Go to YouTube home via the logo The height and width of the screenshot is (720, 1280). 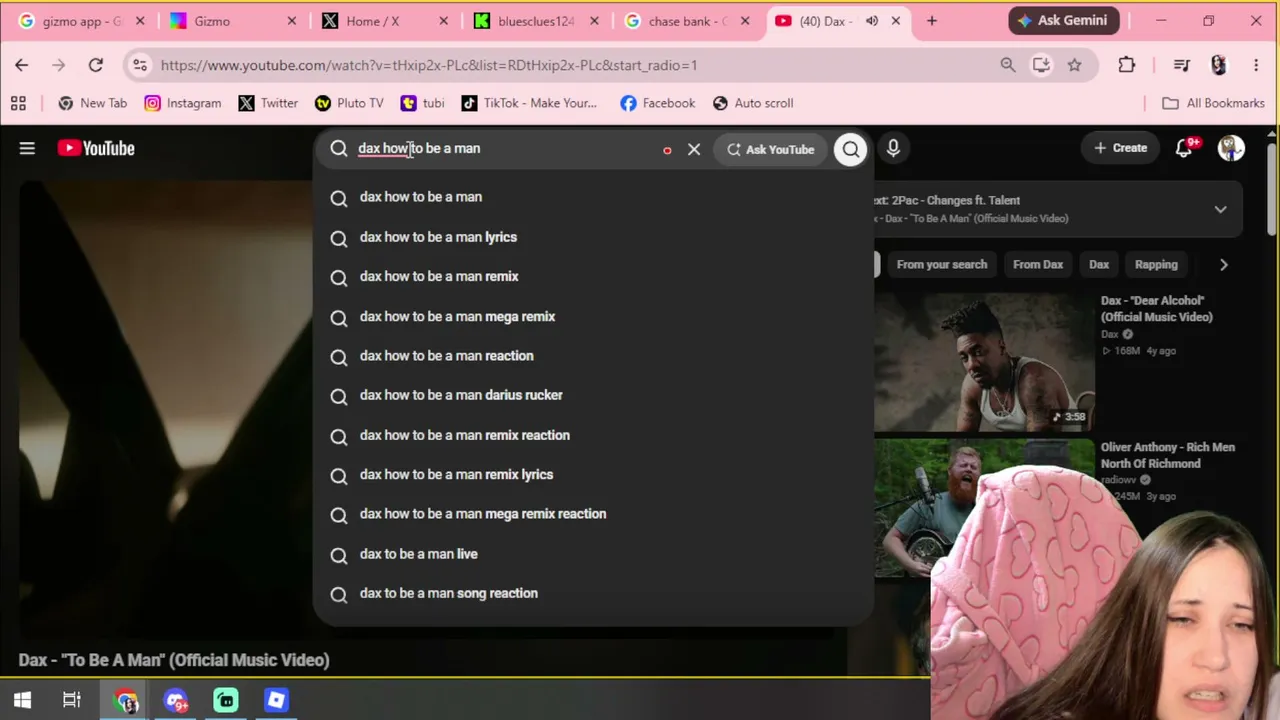[96, 148]
